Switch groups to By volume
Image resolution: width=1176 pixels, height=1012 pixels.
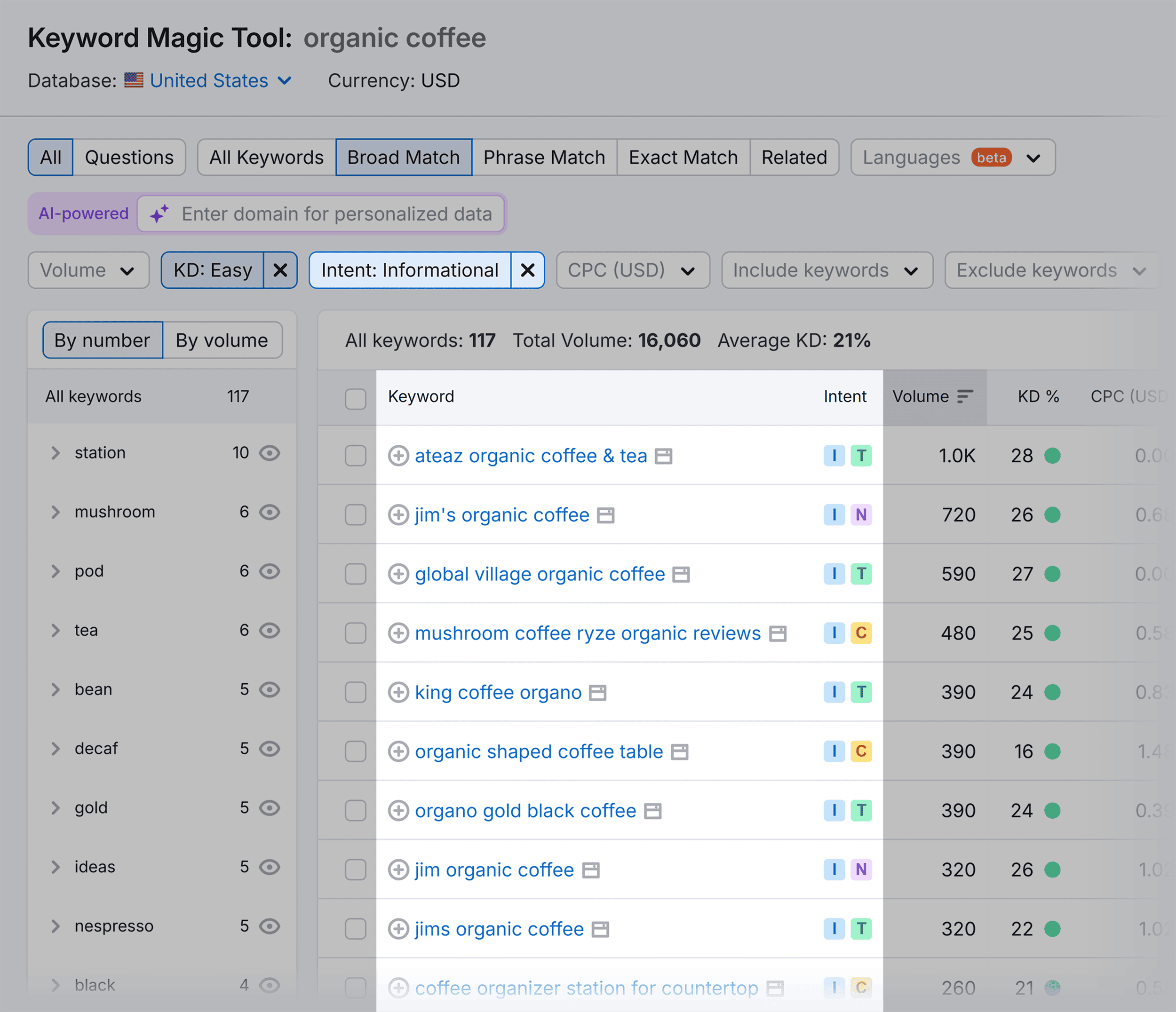point(222,340)
